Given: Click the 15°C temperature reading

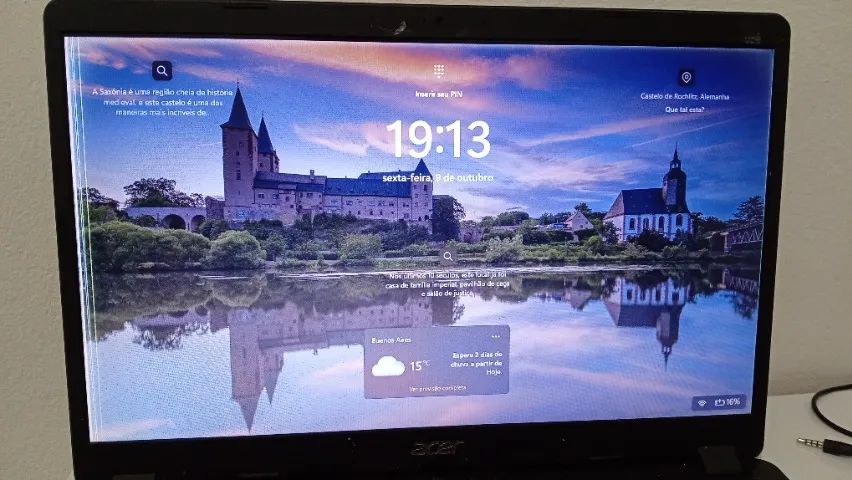Looking at the screenshot, I should [x=419, y=365].
